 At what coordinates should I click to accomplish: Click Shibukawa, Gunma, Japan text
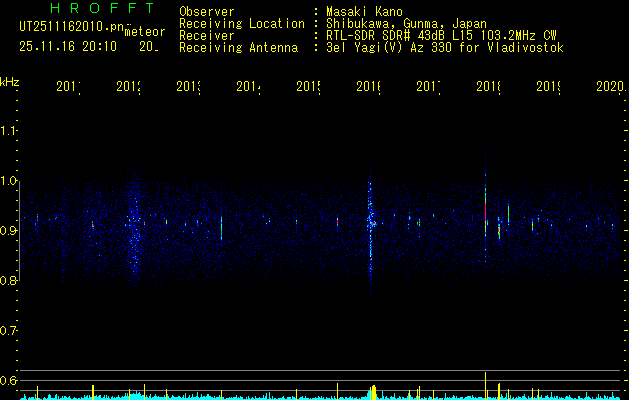(x=406, y=24)
